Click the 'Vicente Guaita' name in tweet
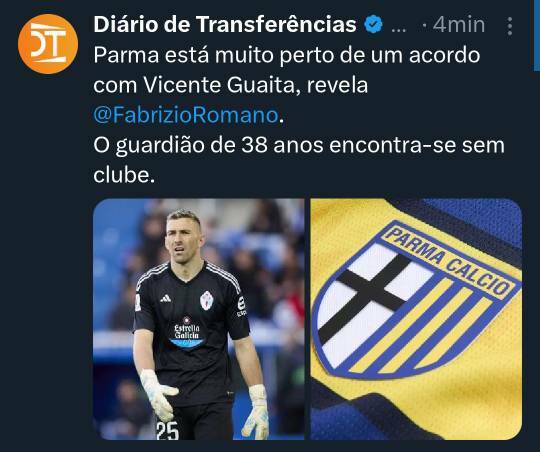This screenshot has width=540, height=452. pos(219,85)
